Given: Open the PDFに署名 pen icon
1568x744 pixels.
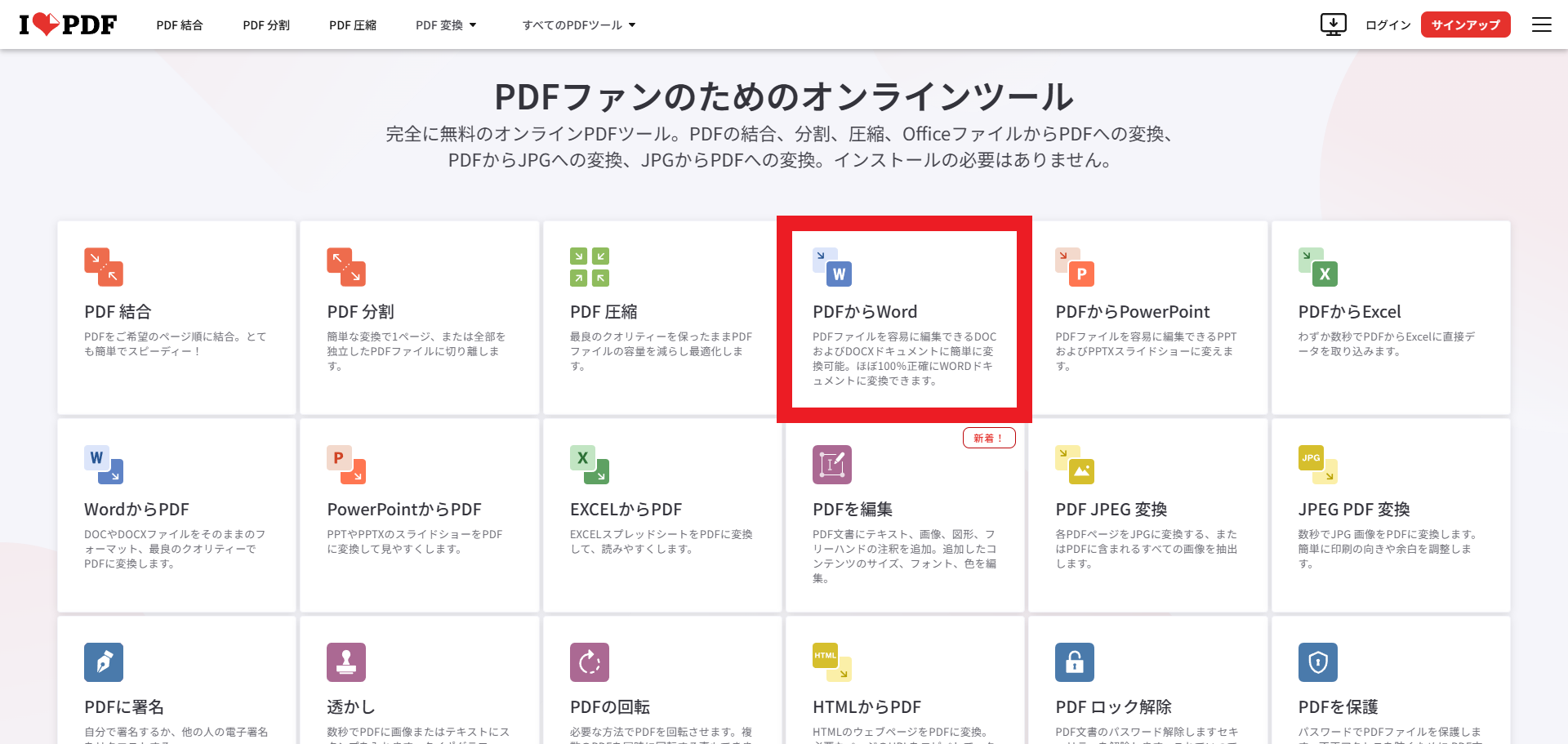Looking at the screenshot, I should [104, 662].
